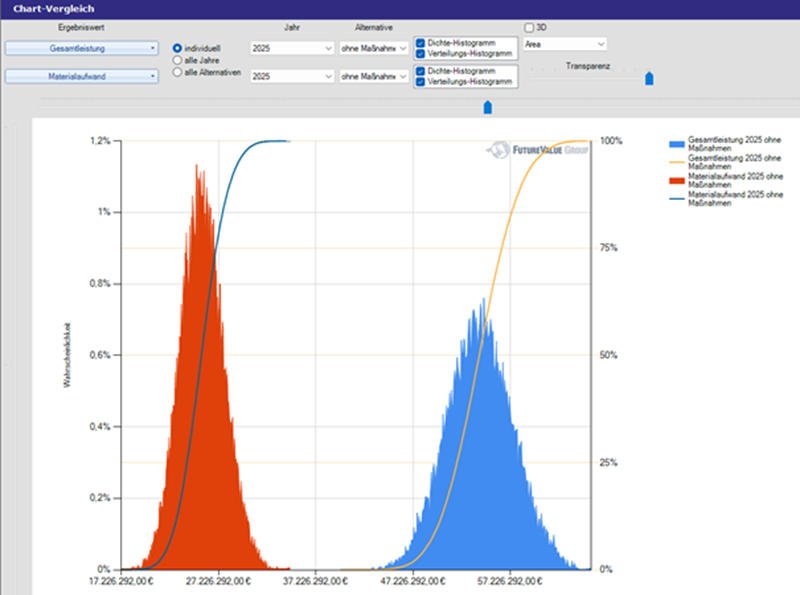Expand the first row's 'ohne Maßnahmen' alternative dropdown
This screenshot has height=595, width=800.
pos(374,48)
